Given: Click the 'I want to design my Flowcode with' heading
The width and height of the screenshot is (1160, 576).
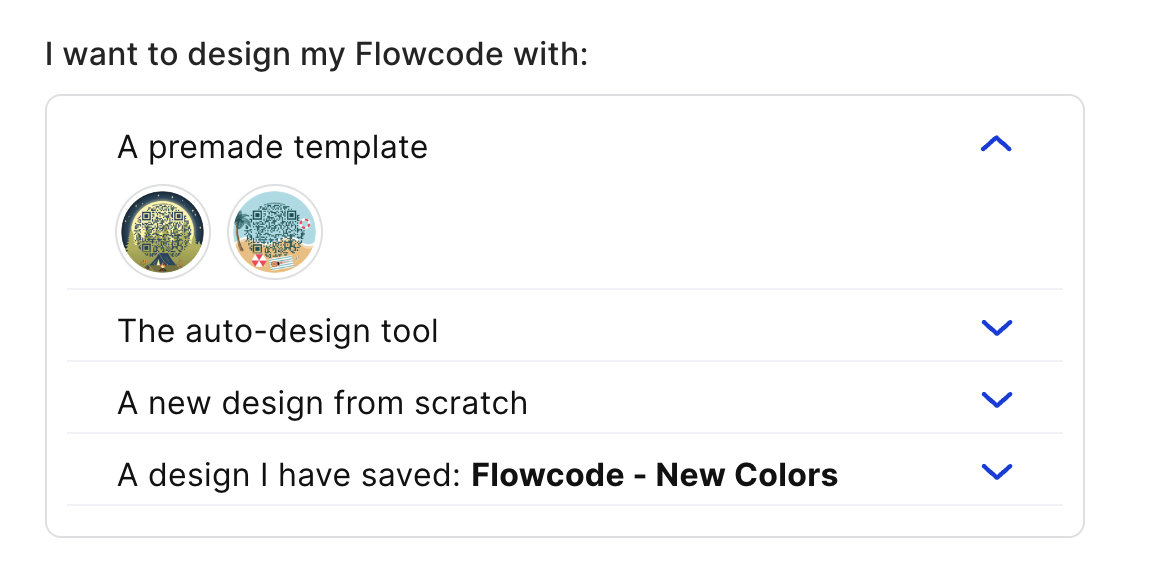Looking at the screenshot, I should (317, 55).
